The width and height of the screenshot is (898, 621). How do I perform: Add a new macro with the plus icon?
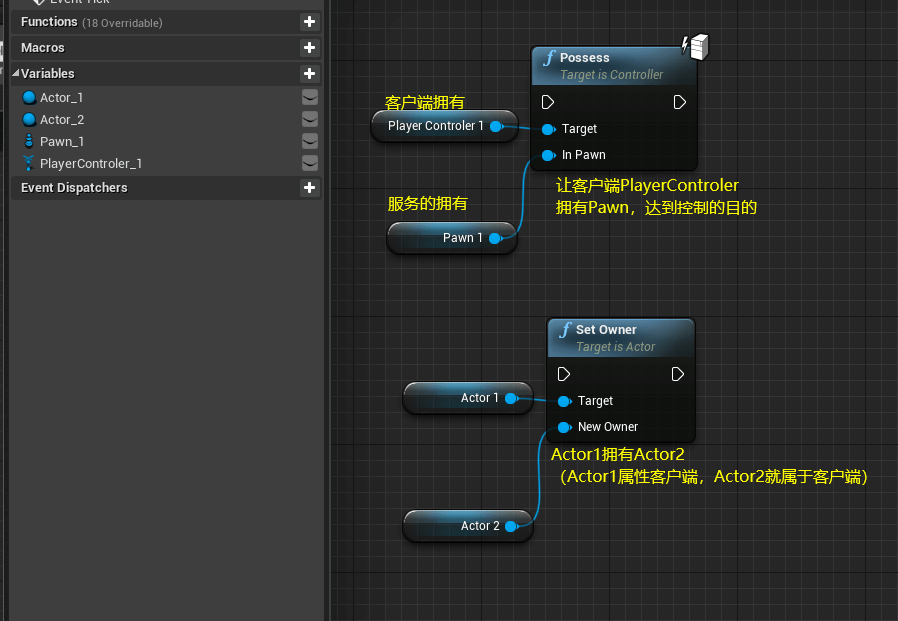(309, 48)
